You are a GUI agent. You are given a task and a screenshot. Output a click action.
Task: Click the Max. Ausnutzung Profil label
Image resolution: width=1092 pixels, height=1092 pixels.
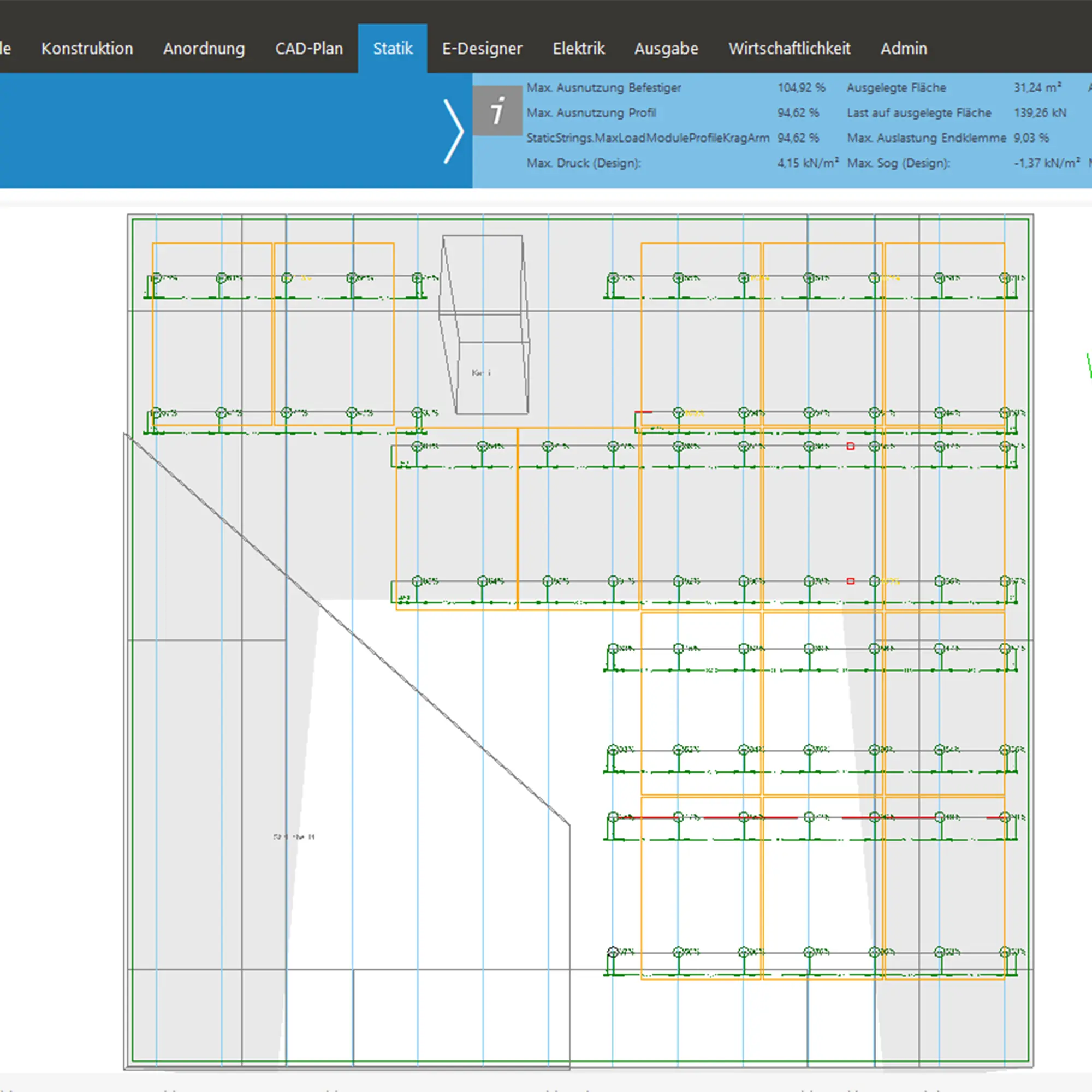[591, 112]
